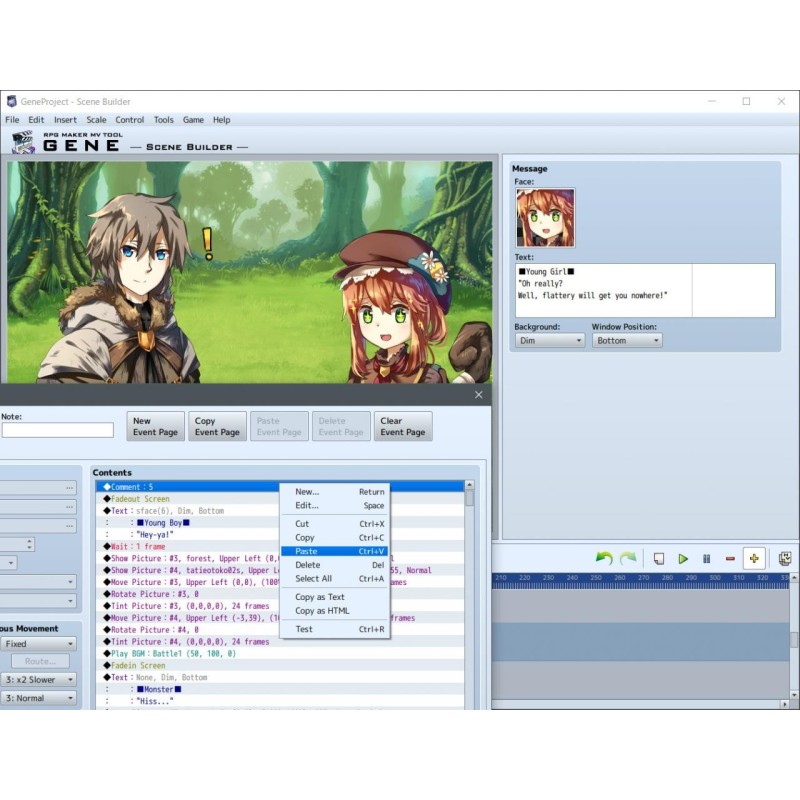Click the yellow plus icon
This screenshot has width=800, height=800.
point(754,558)
